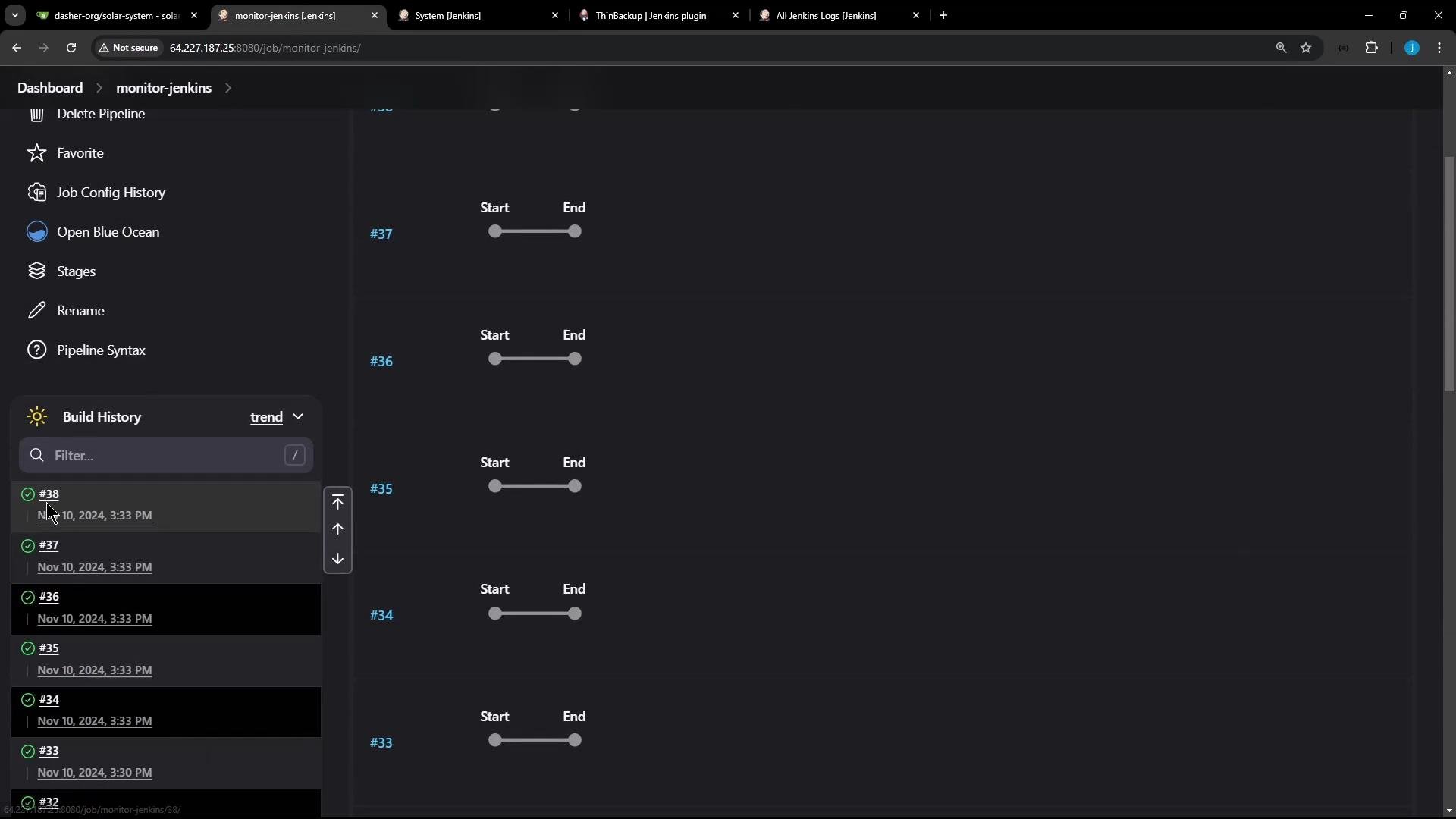
Task: Open Job Config History menu item
Action: pos(111,193)
